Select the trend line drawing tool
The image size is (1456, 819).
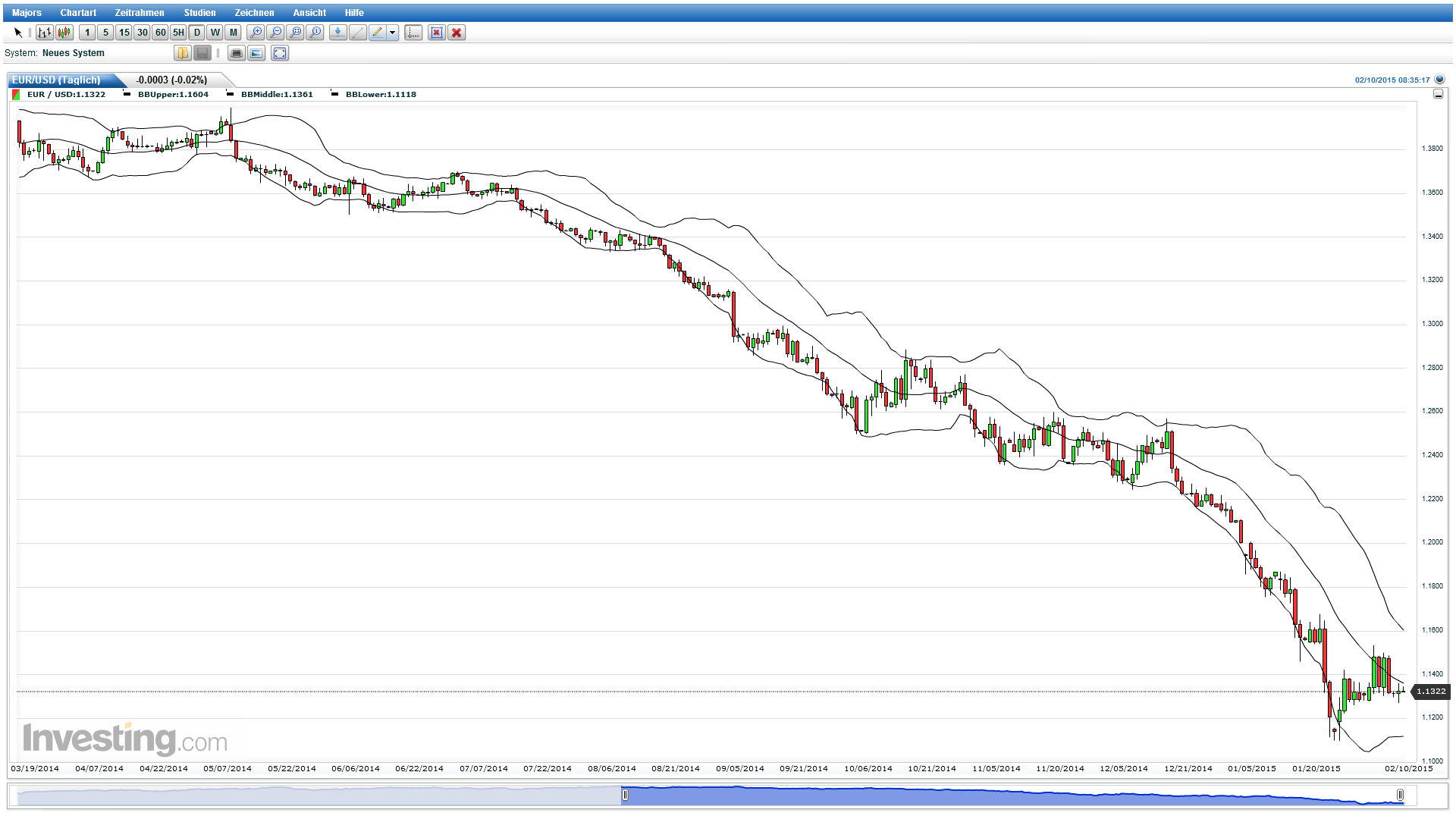[x=357, y=33]
